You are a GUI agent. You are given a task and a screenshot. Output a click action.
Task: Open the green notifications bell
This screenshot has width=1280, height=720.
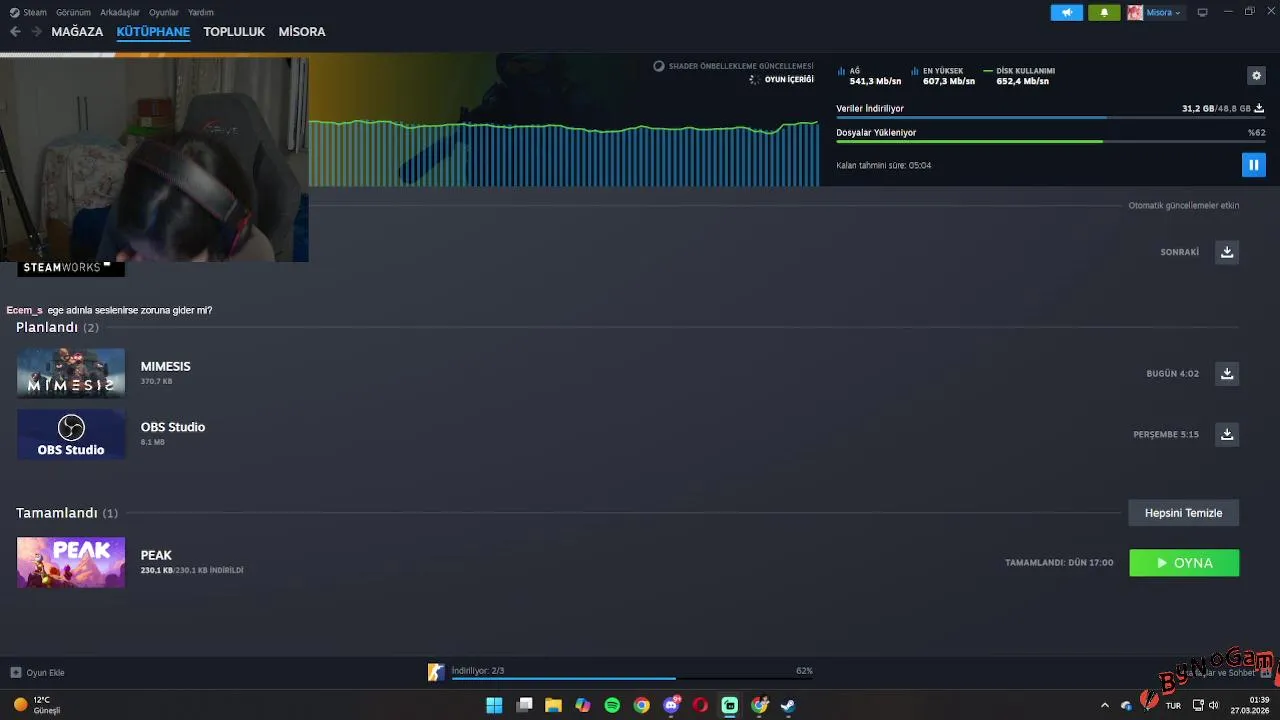click(x=1104, y=13)
